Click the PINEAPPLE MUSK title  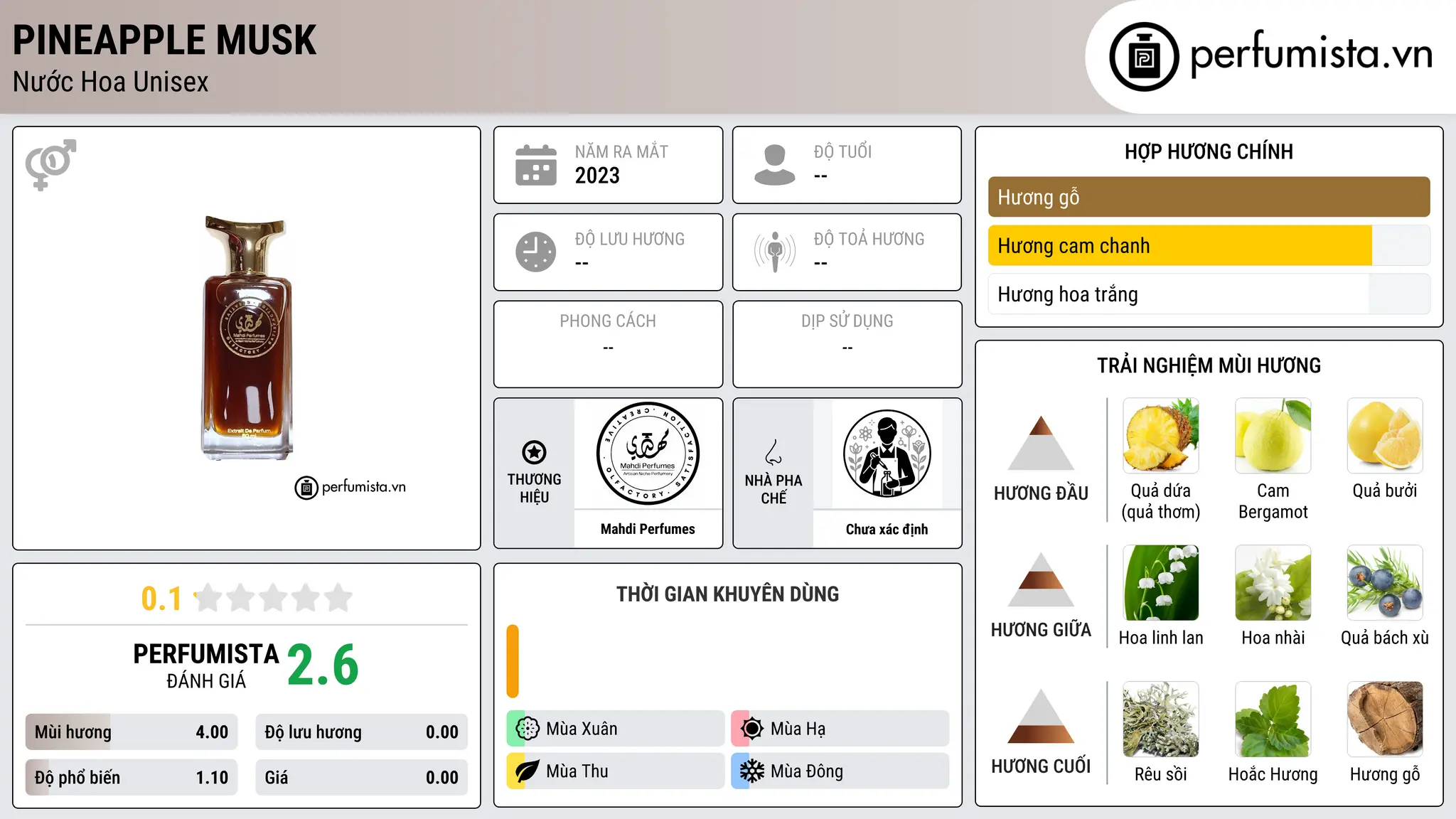(x=164, y=40)
